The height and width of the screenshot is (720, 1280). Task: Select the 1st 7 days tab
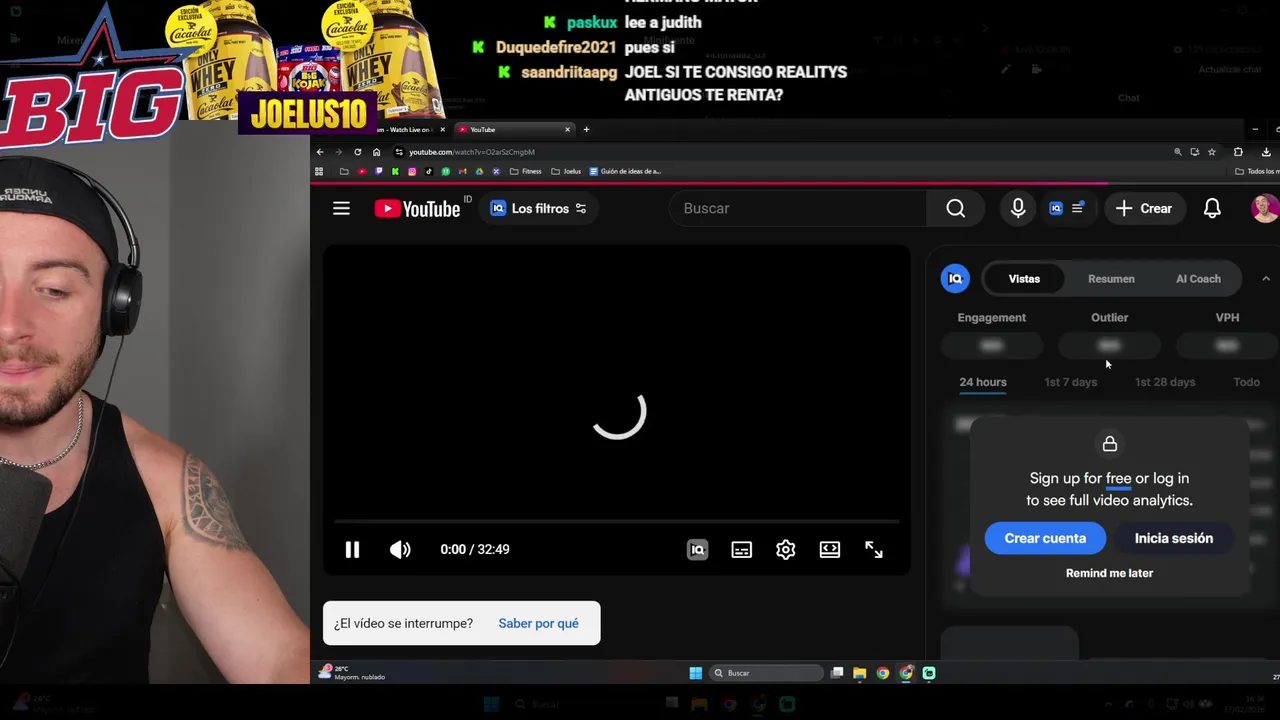point(1070,382)
